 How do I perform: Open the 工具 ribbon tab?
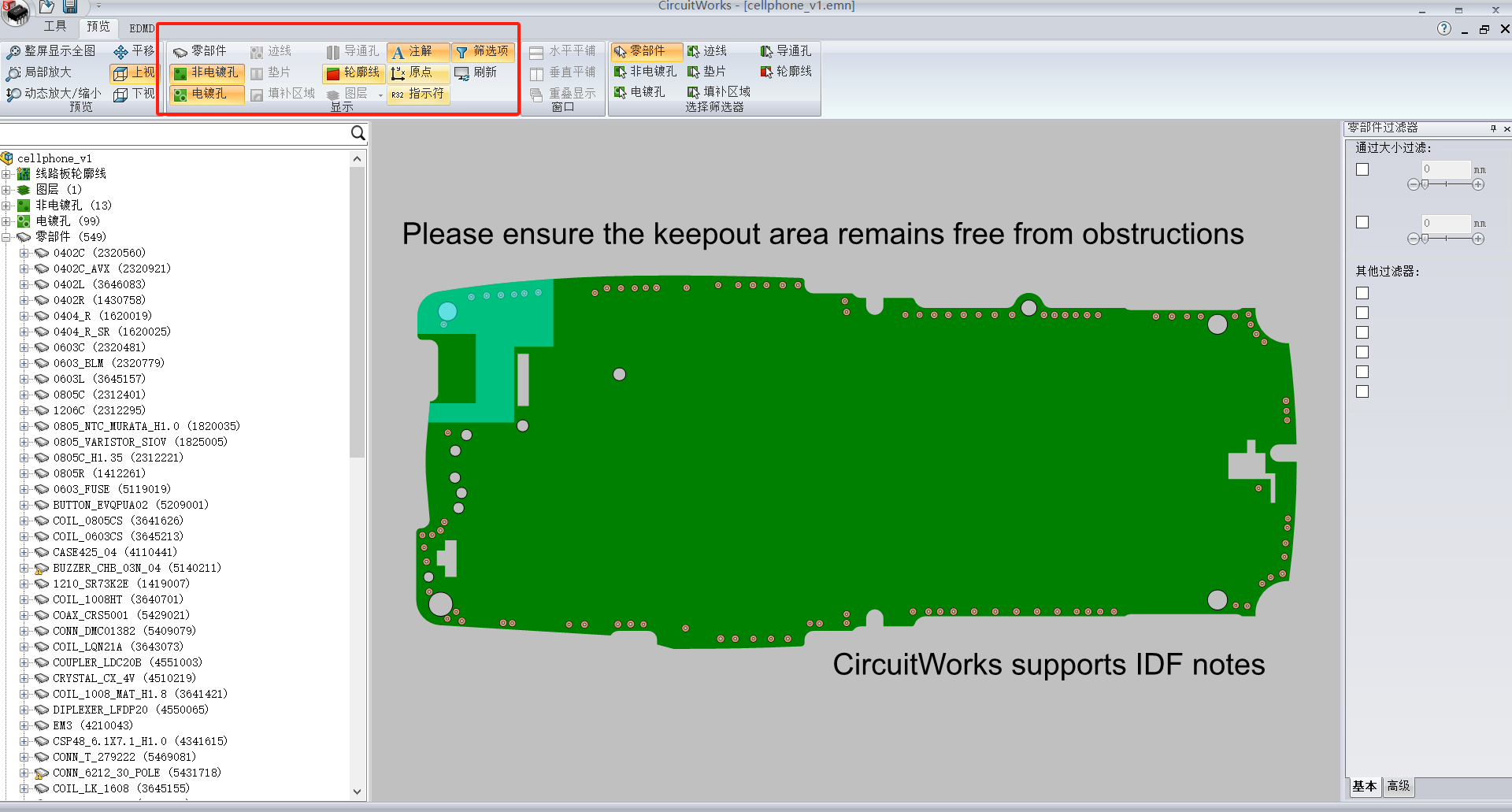55,27
